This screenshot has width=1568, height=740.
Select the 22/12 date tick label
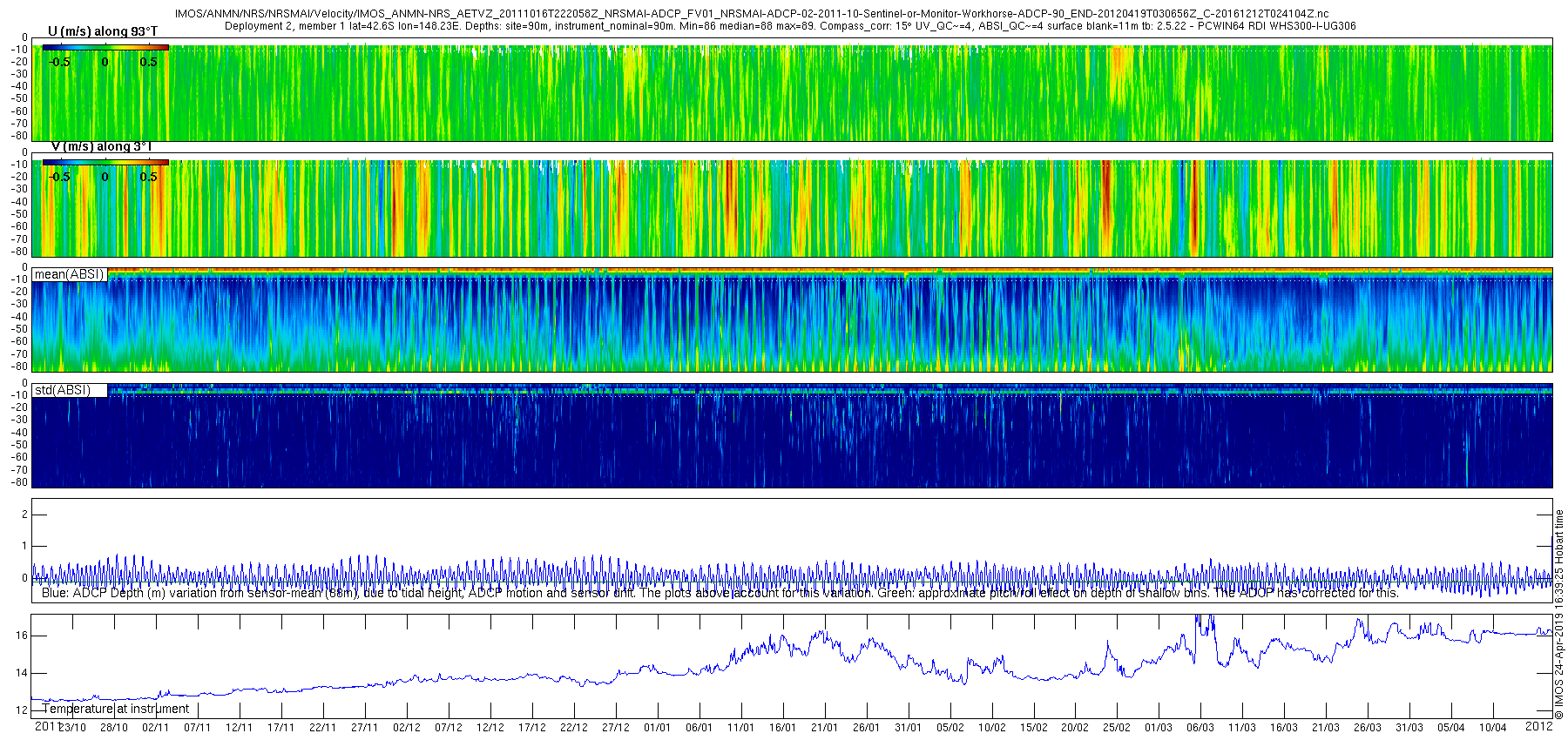tap(574, 728)
